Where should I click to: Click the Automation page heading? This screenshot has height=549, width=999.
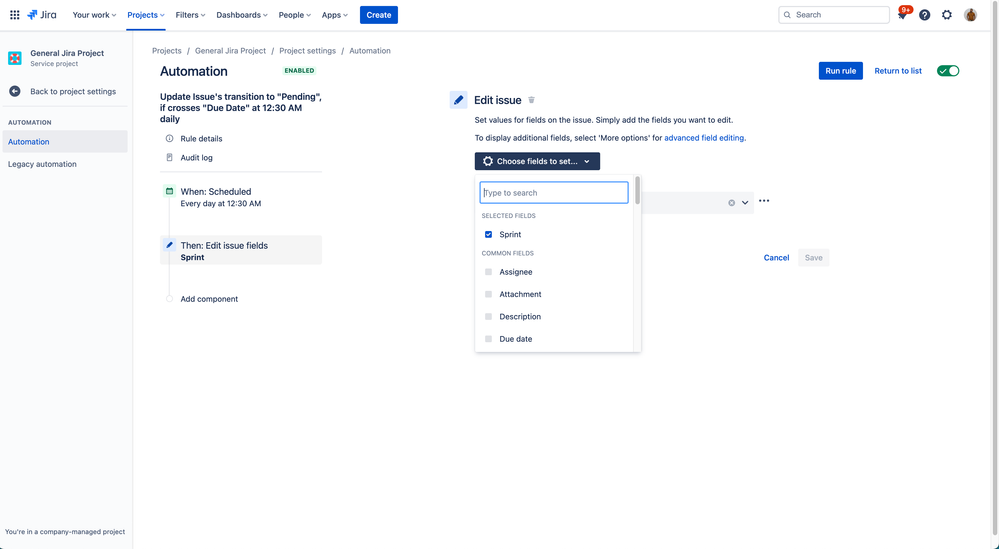[x=194, y=71]
